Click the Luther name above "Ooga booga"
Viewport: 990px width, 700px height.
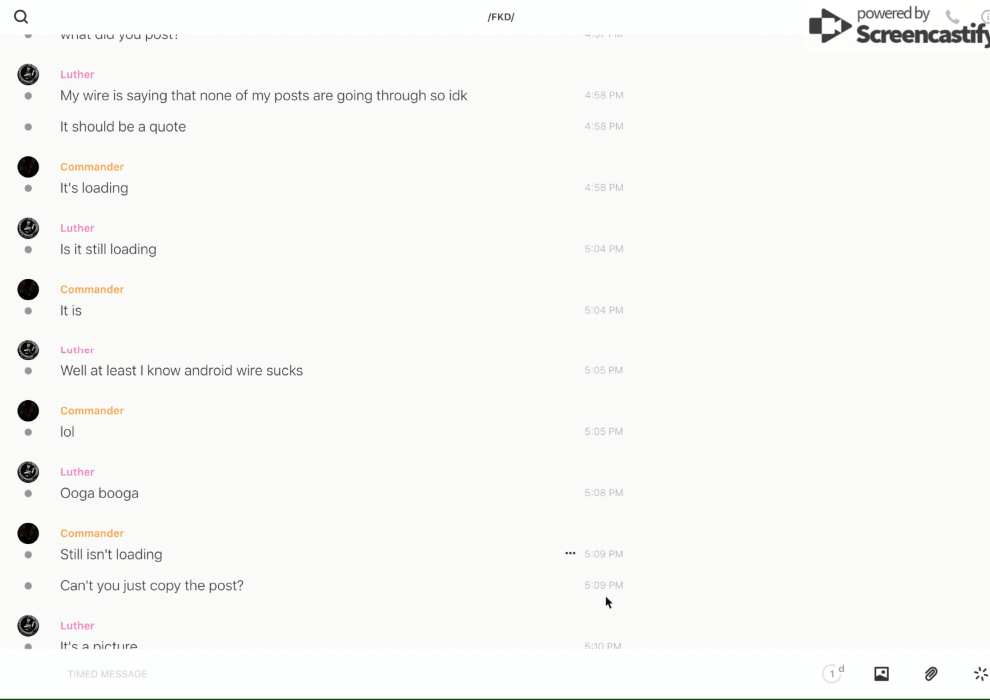click(x=77, y=472)
